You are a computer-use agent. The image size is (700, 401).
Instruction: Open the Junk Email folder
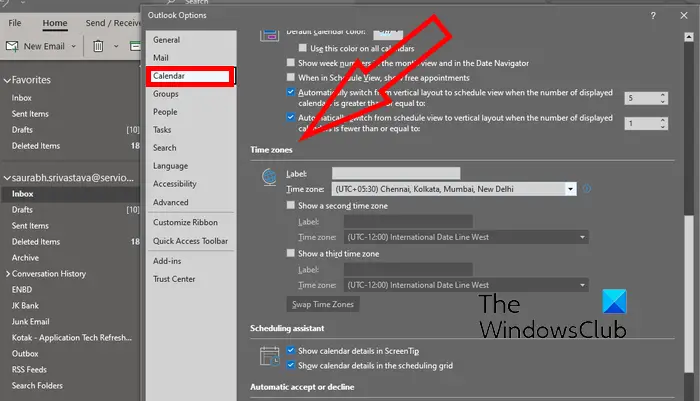click(30, 322)
